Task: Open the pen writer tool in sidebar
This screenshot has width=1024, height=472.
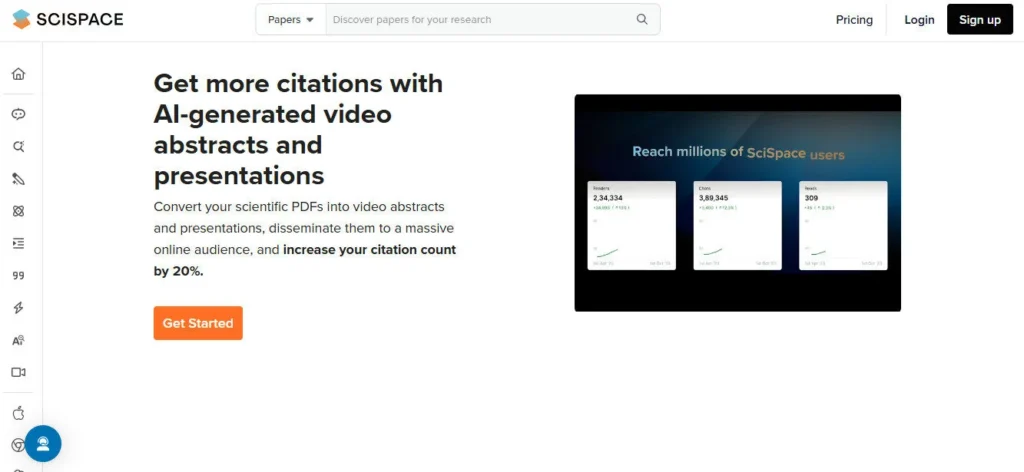Action: tap(18, 179)
